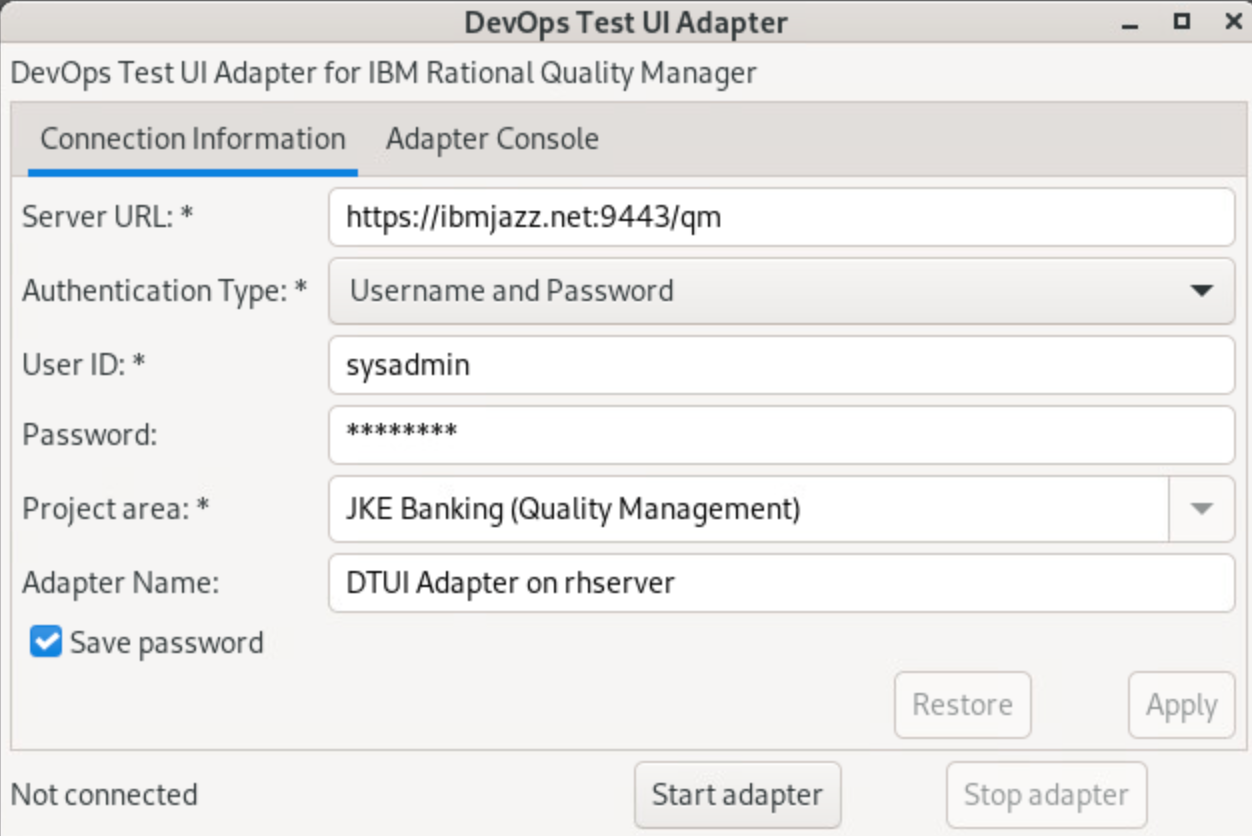Viewport: 1252px width, 836px height.
Task: Click the window title bar text
Action: point(625,22)
